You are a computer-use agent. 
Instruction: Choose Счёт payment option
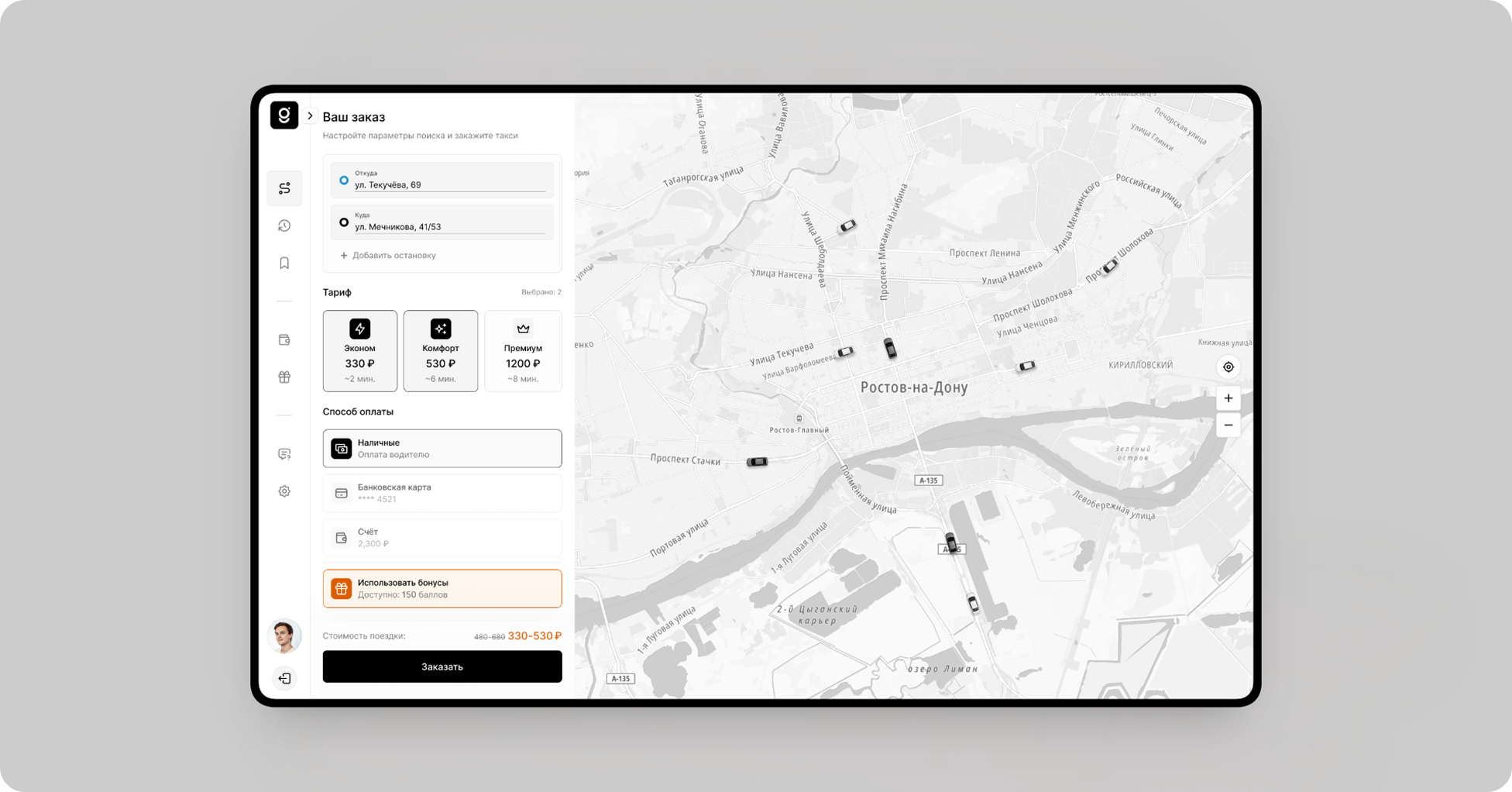tap(442, 538)
